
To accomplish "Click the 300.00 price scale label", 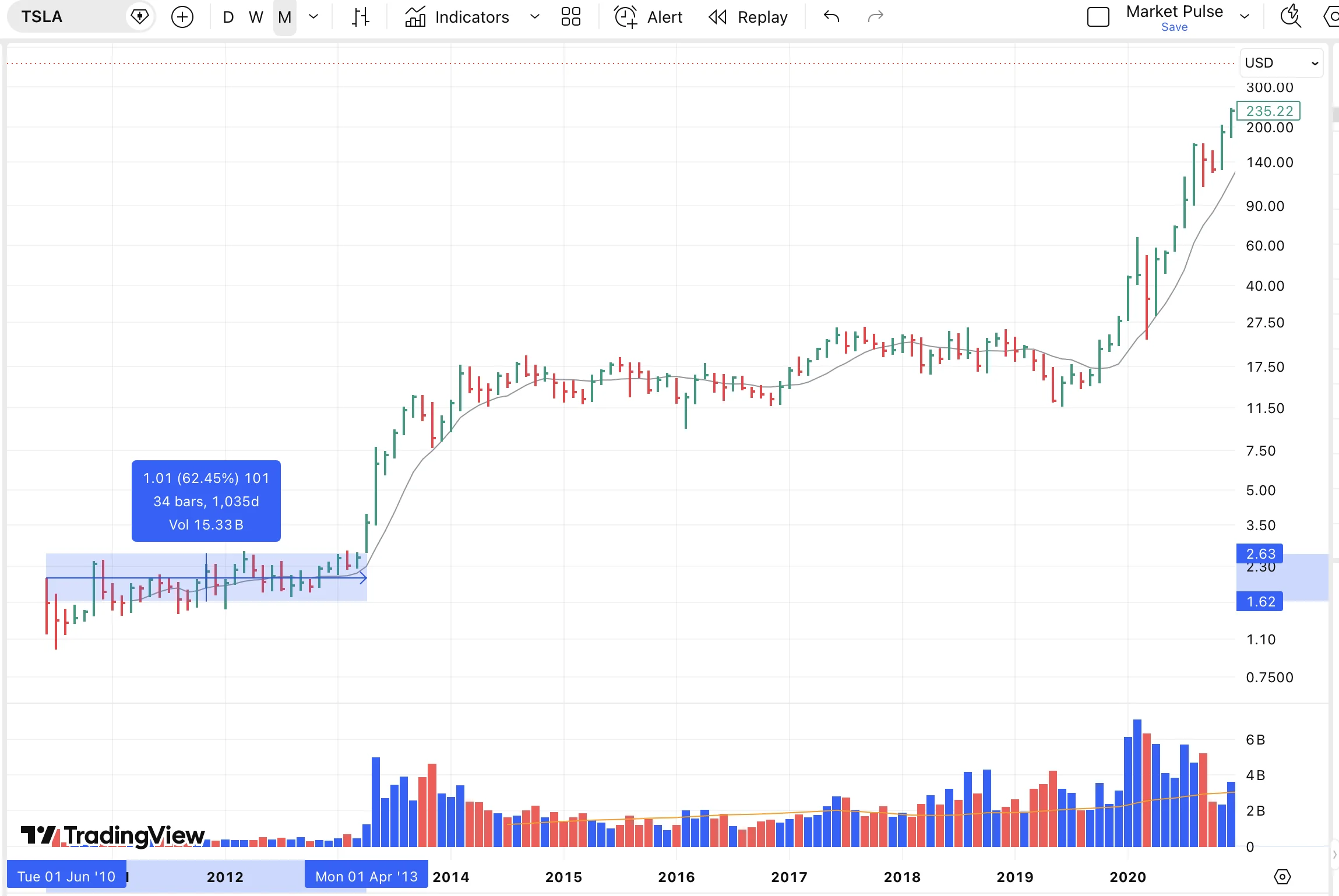I will 1270,87.
